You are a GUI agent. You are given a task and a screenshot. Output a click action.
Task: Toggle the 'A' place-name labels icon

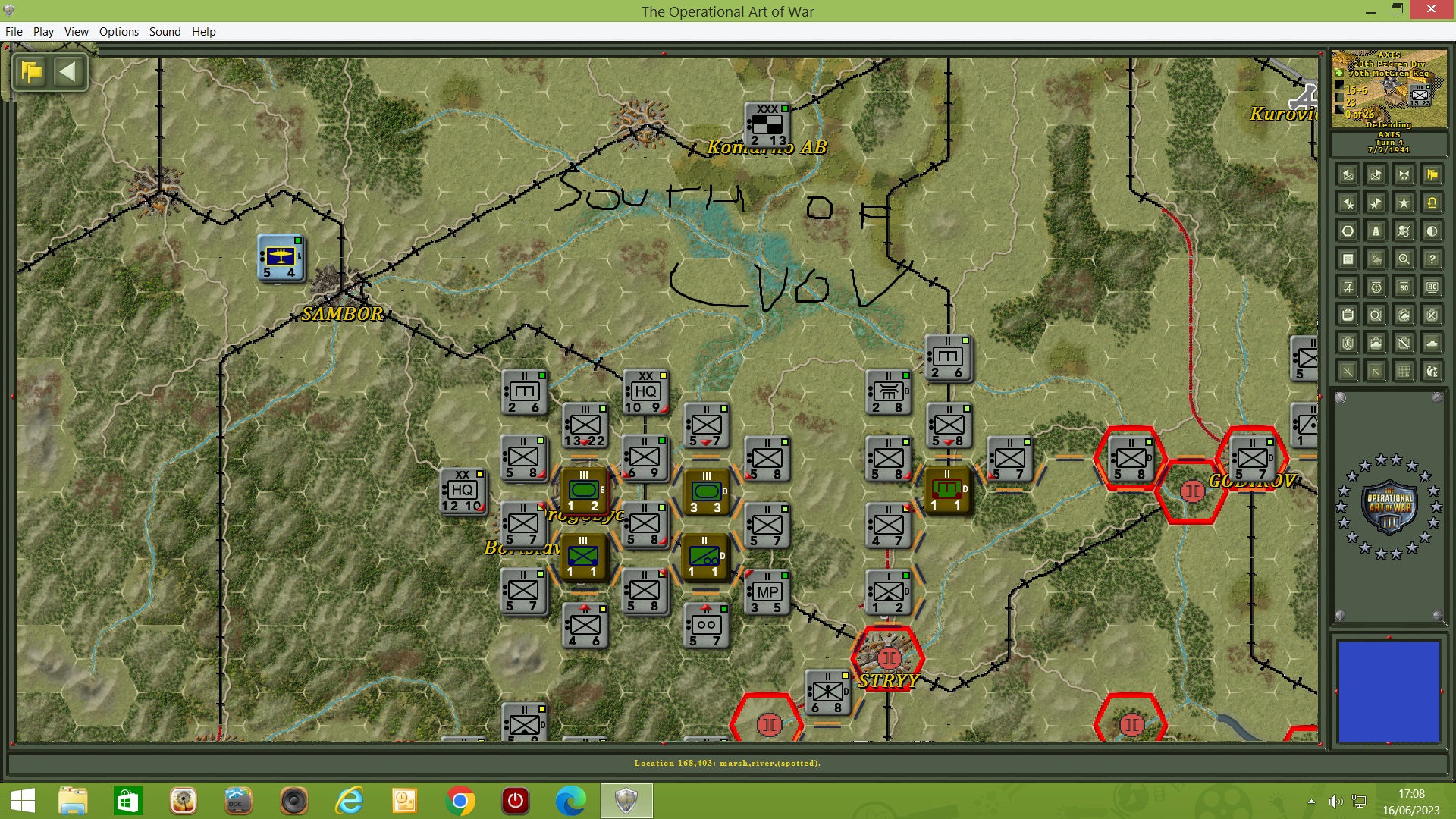(x=1376, y=231)
